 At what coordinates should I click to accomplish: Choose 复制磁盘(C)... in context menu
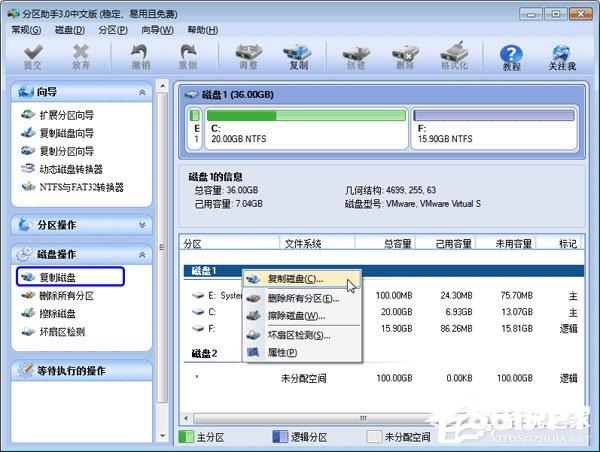[x=302, y=279]
